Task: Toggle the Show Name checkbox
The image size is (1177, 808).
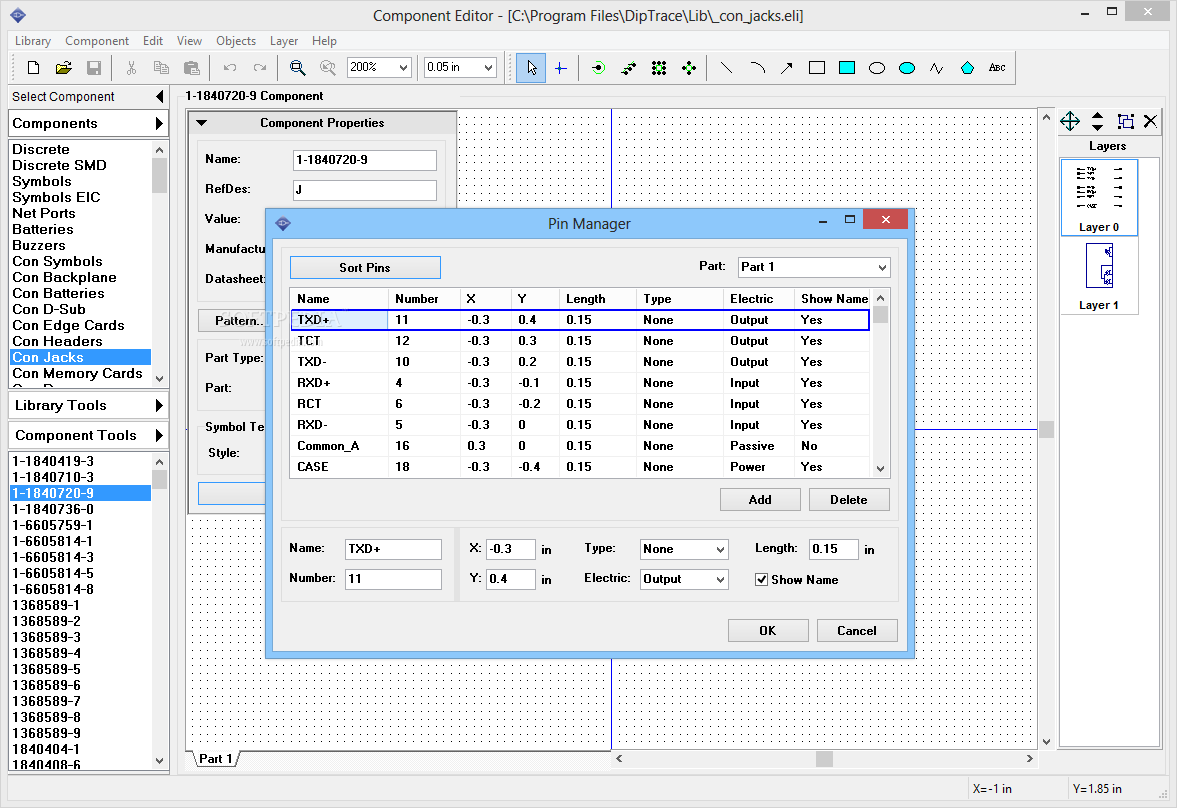Action: (761, 580)
